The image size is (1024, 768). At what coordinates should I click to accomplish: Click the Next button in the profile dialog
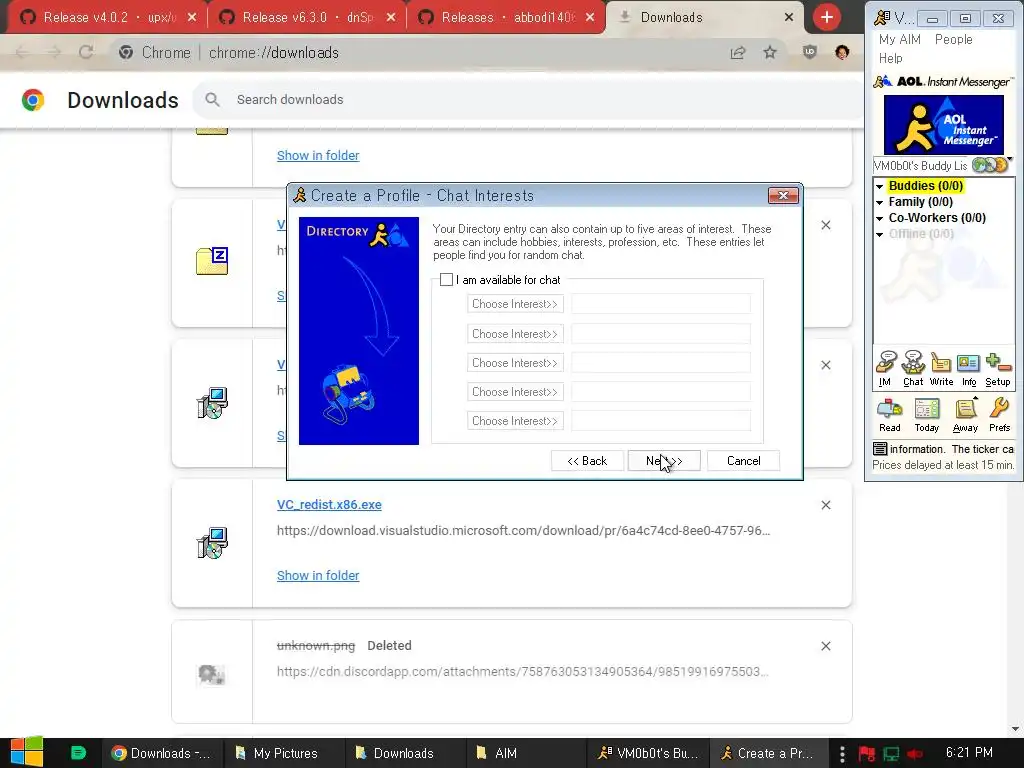point(664,460)
